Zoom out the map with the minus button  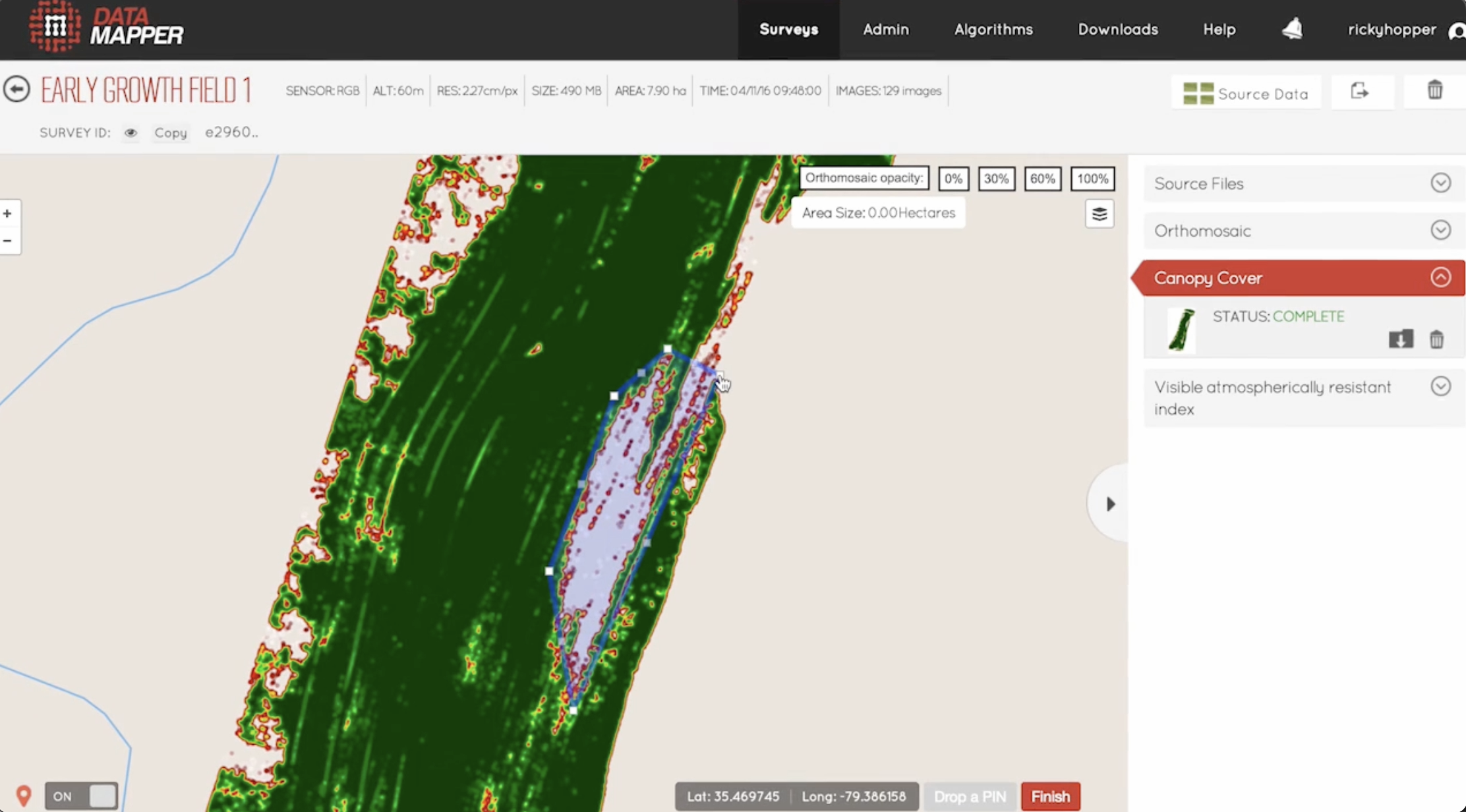(8, 241)
